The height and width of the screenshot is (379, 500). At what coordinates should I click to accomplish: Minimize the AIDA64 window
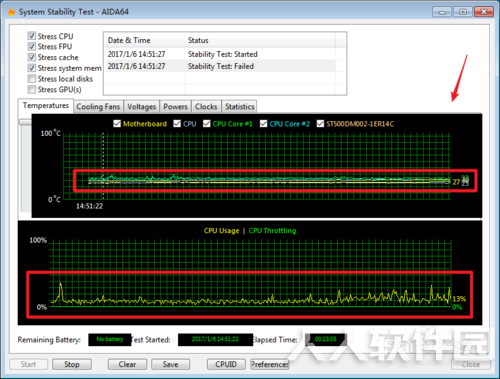[442, 12]
